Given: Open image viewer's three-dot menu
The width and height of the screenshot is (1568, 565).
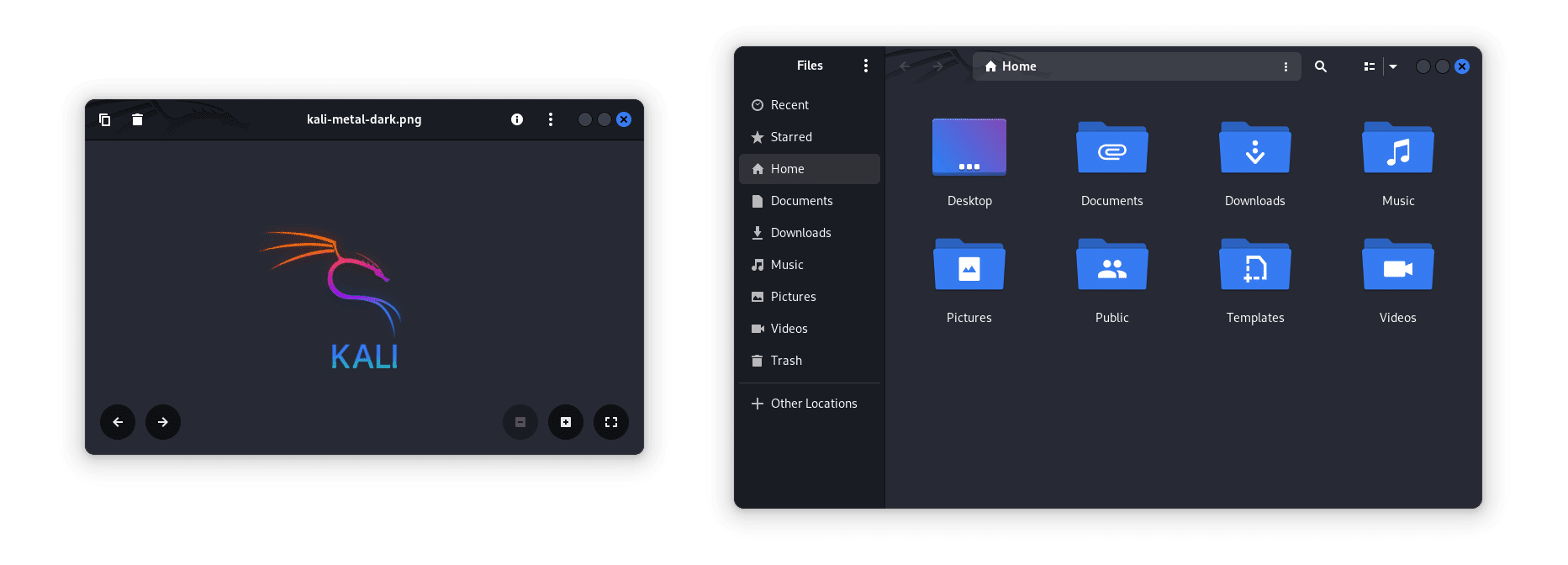Looking at the screenshot, I should click(x=551, y=119).
